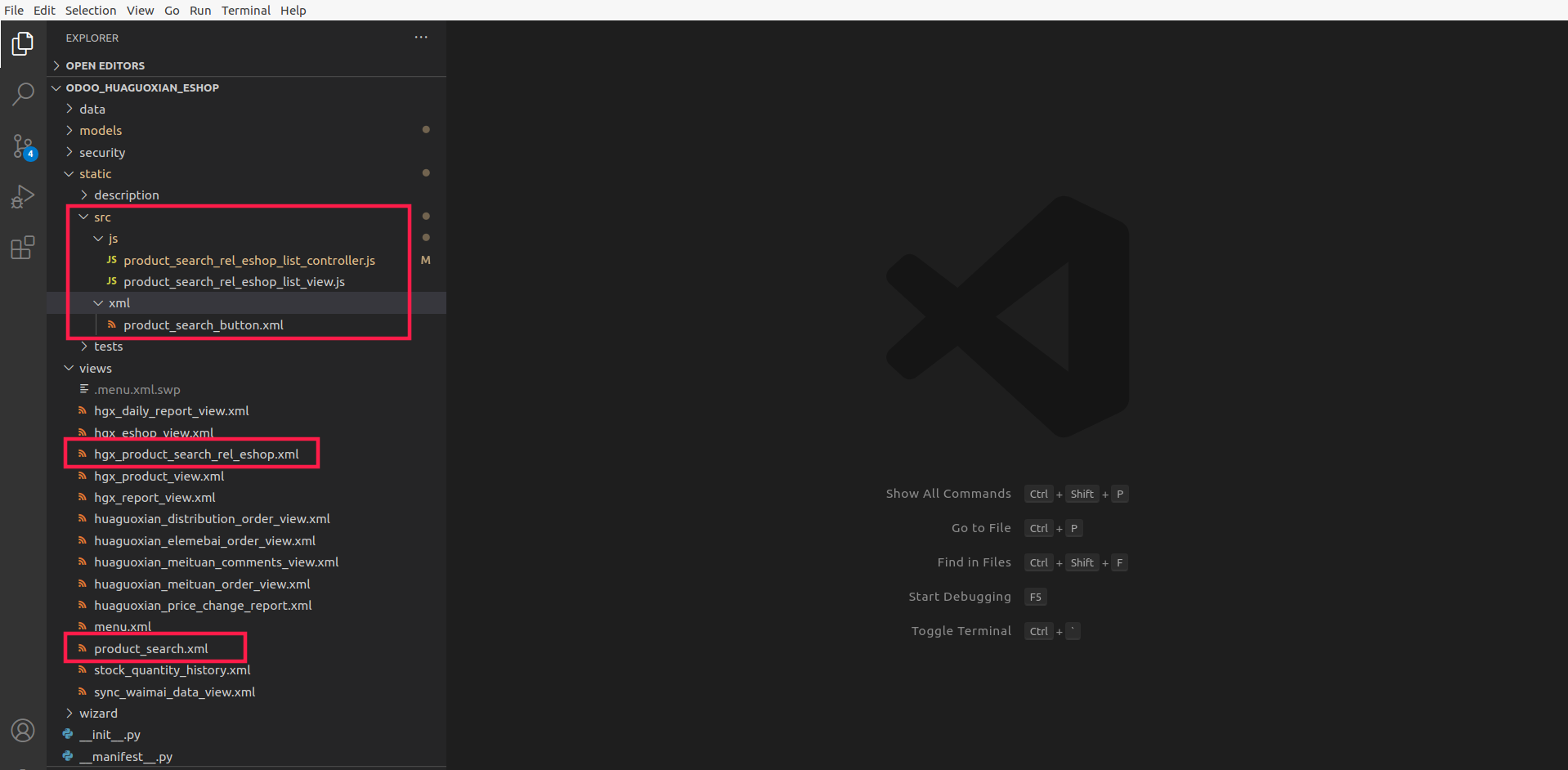Click XML icon of hgx_report_view.xml
Viewport: 1568px width, 770px height.
82,497
